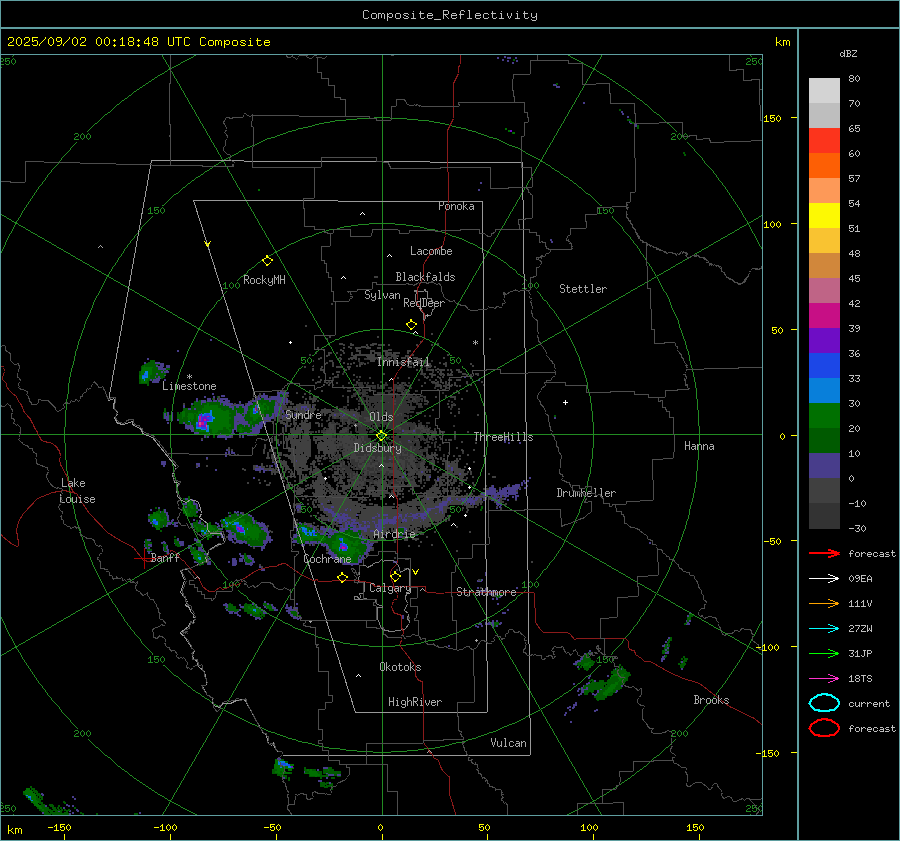Screen dimensions: 900x841
Task: Click the white asterisk marker east of Innisfail
Action: tap(475, 343)
